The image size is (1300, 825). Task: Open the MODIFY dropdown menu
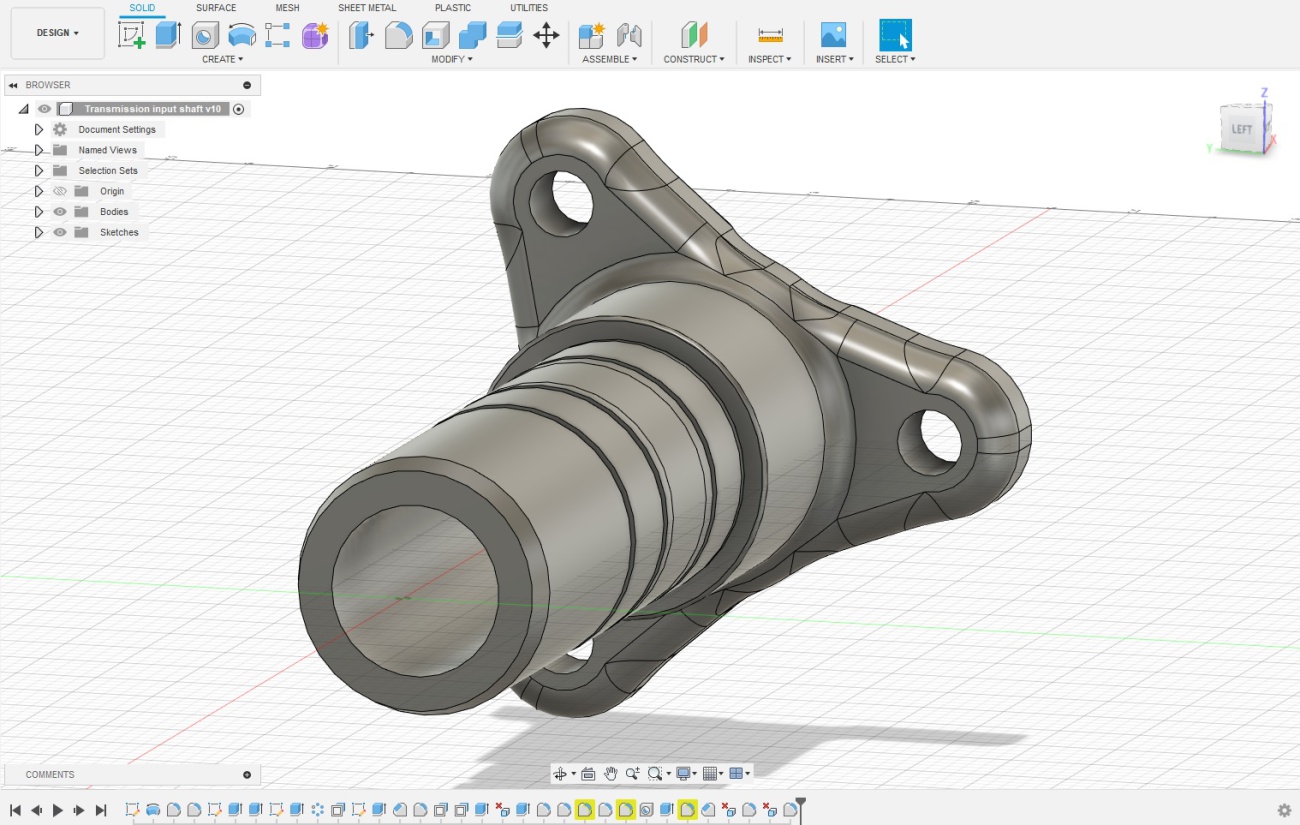(452, 59)
